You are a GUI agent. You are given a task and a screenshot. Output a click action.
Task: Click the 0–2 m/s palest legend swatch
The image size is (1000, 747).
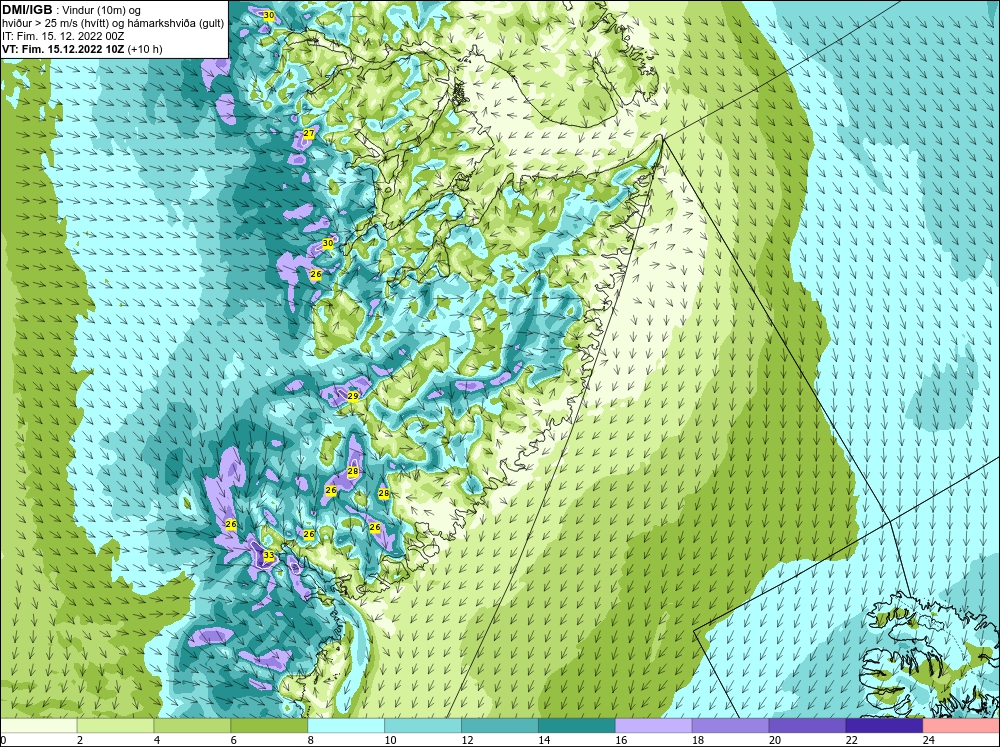tap(38, 726)
